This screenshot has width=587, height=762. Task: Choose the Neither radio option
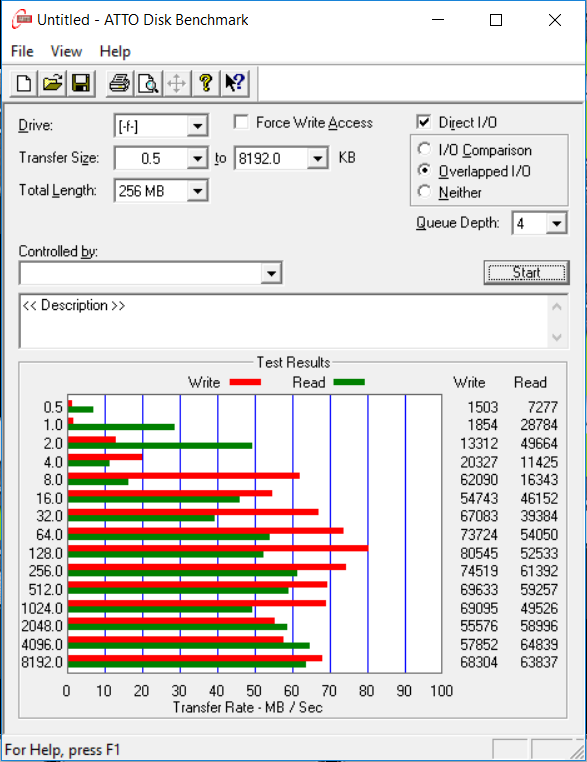(x=424, y=191)
